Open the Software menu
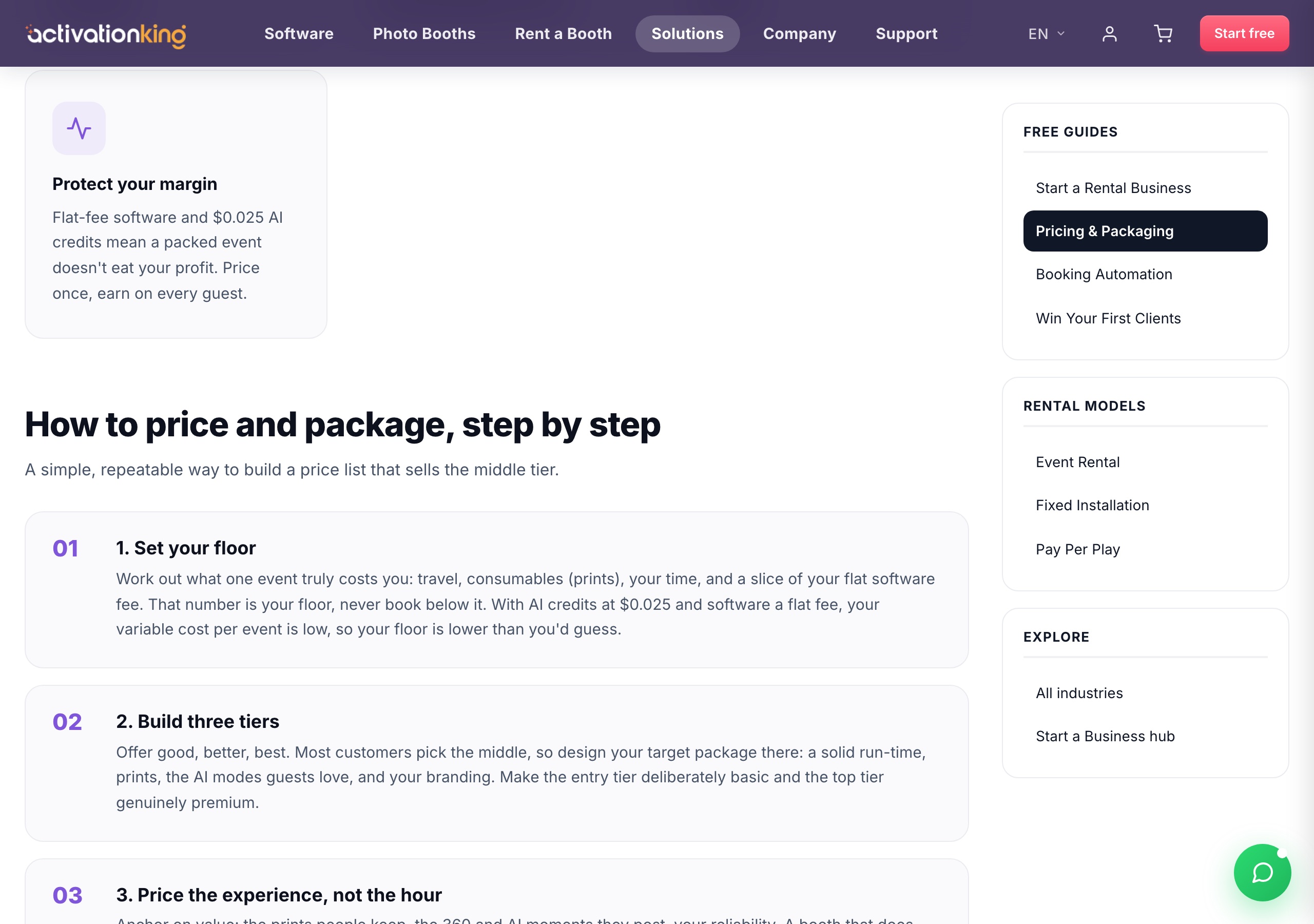 click(x=299, y=34)
